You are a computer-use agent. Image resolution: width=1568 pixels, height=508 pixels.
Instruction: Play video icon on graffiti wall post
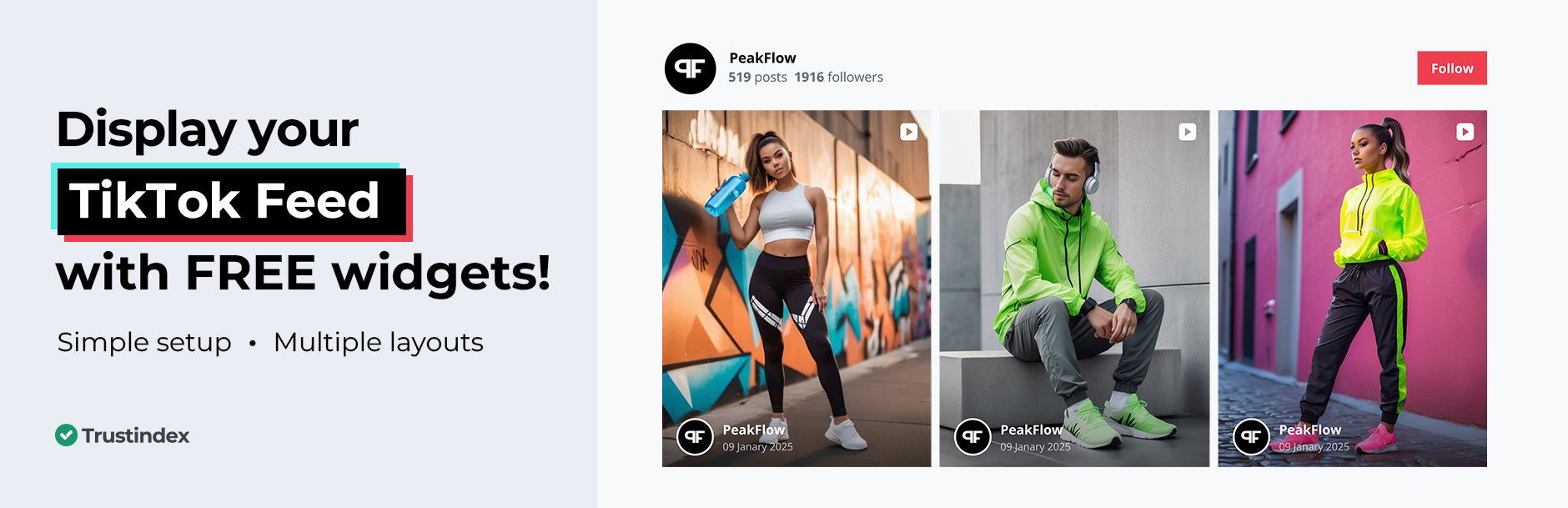click(908, 132)
